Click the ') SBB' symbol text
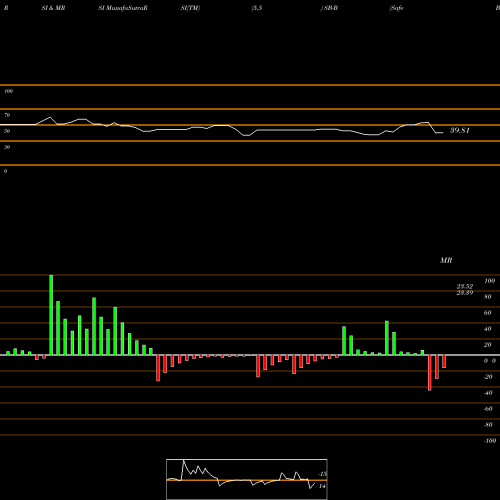 coord(329,8)
